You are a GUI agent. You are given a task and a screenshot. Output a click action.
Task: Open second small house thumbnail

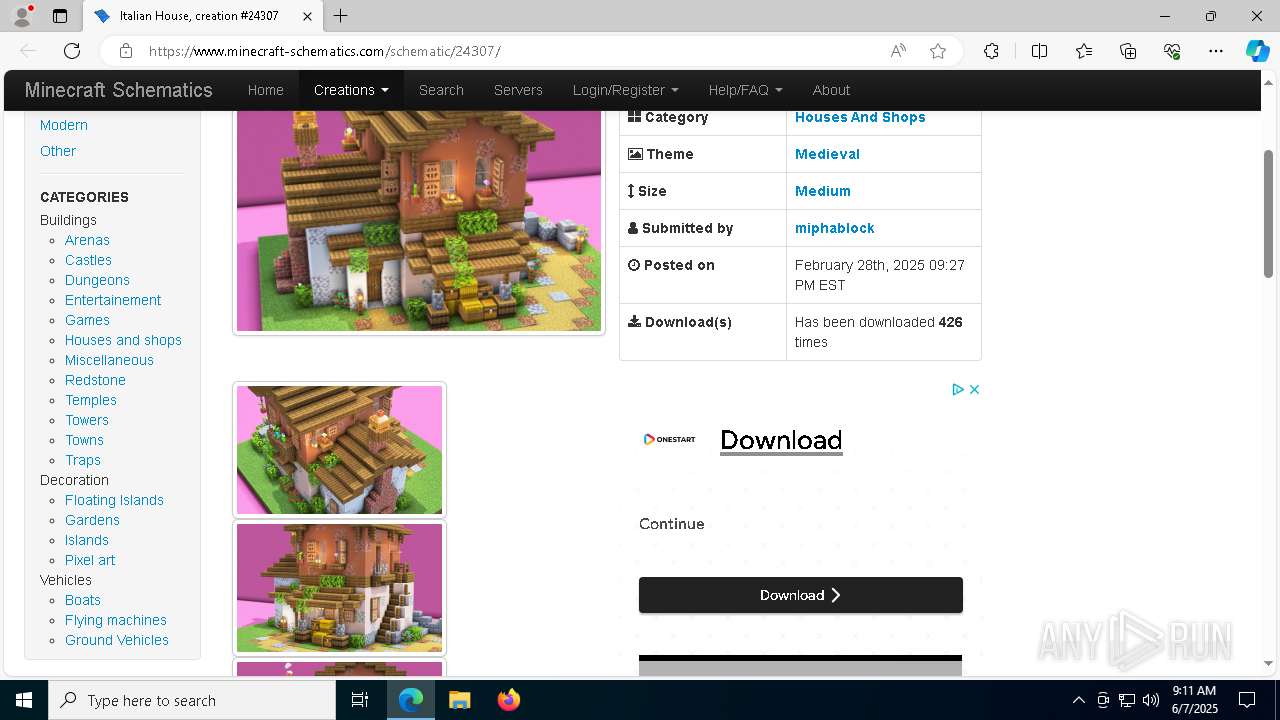339,588
